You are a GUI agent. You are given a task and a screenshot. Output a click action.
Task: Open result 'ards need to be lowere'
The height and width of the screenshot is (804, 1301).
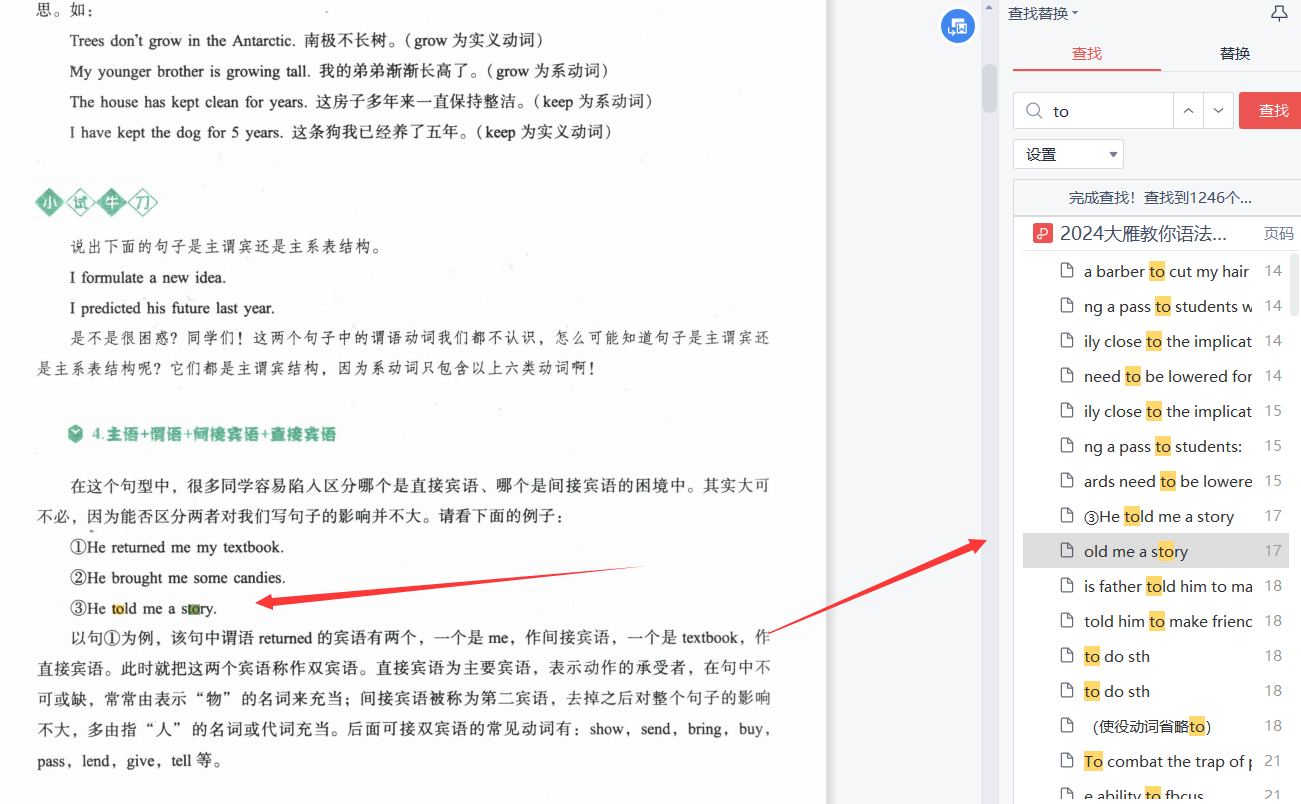coord(1156,481)
